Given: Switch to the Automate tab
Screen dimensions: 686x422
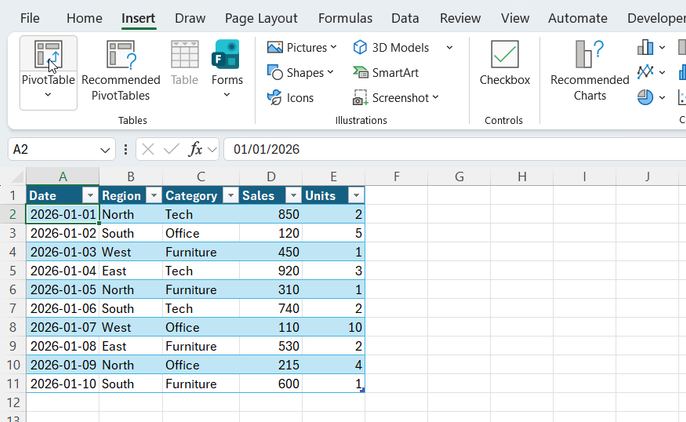Looking at the screenshot, I should [x=578, y=18].
